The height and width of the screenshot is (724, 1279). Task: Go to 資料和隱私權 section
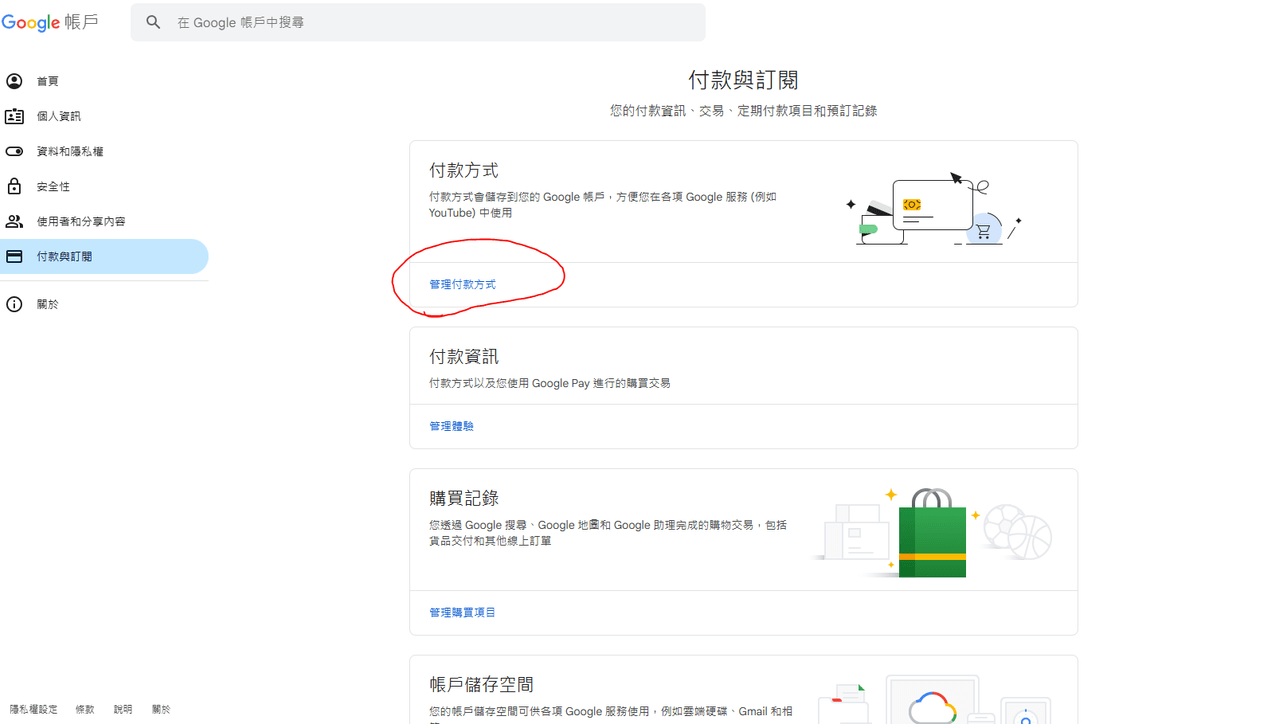point(104,151)
